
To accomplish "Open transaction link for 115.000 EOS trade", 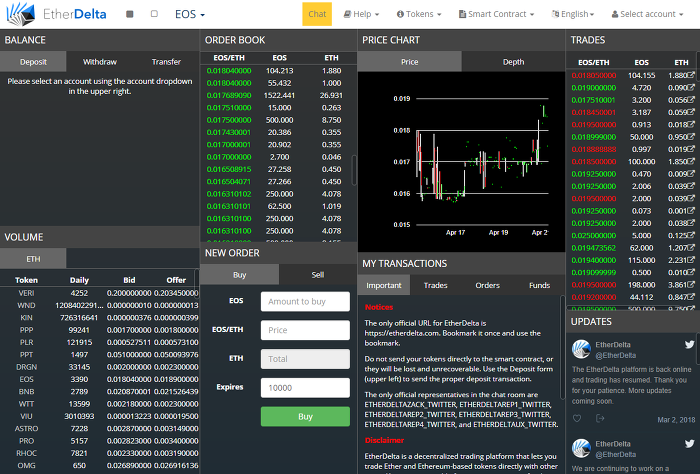I will pyautogui.click(x=691, y=260).
